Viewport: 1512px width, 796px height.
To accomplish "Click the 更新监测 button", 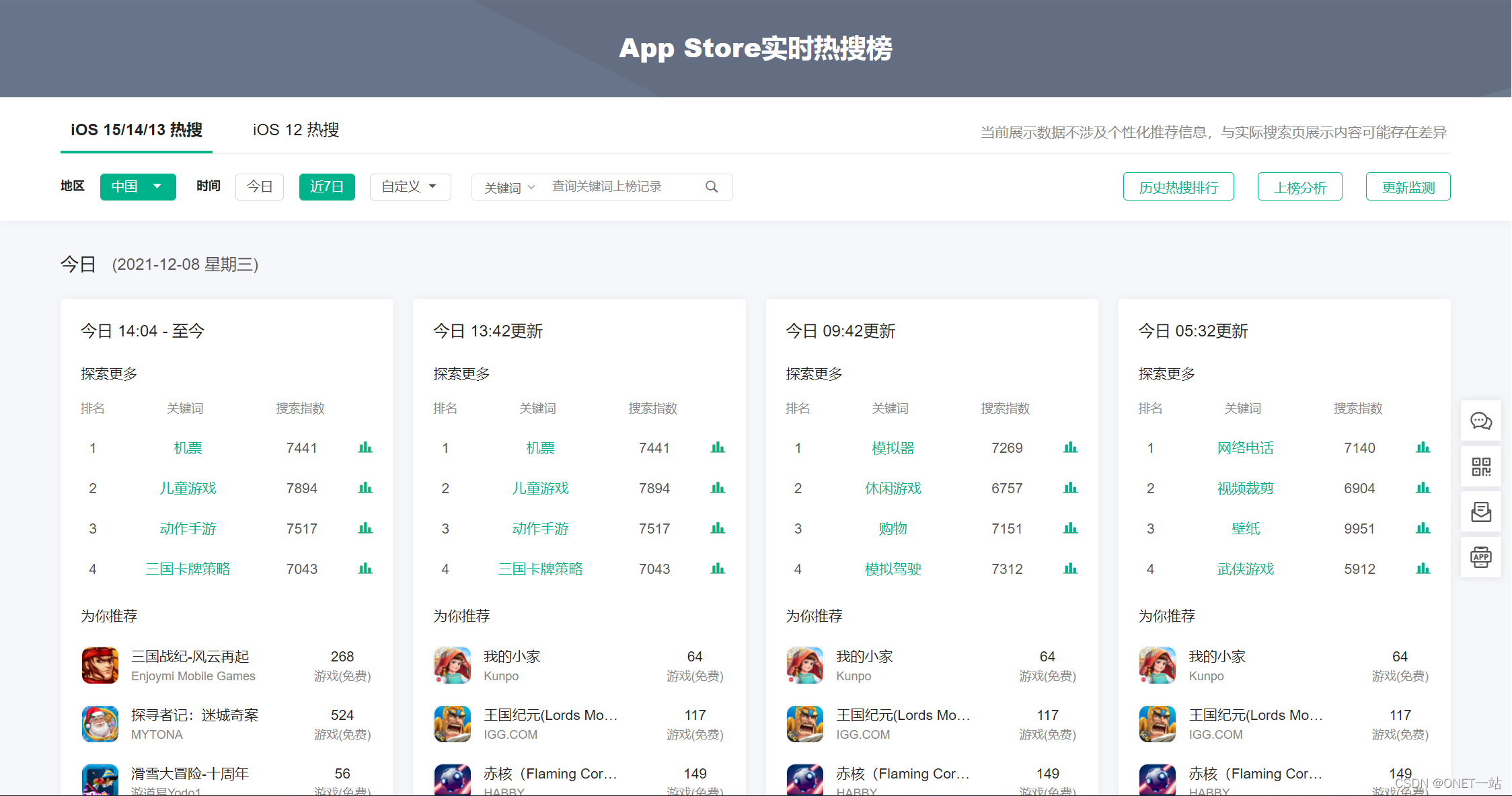I will click(1408, 187).
